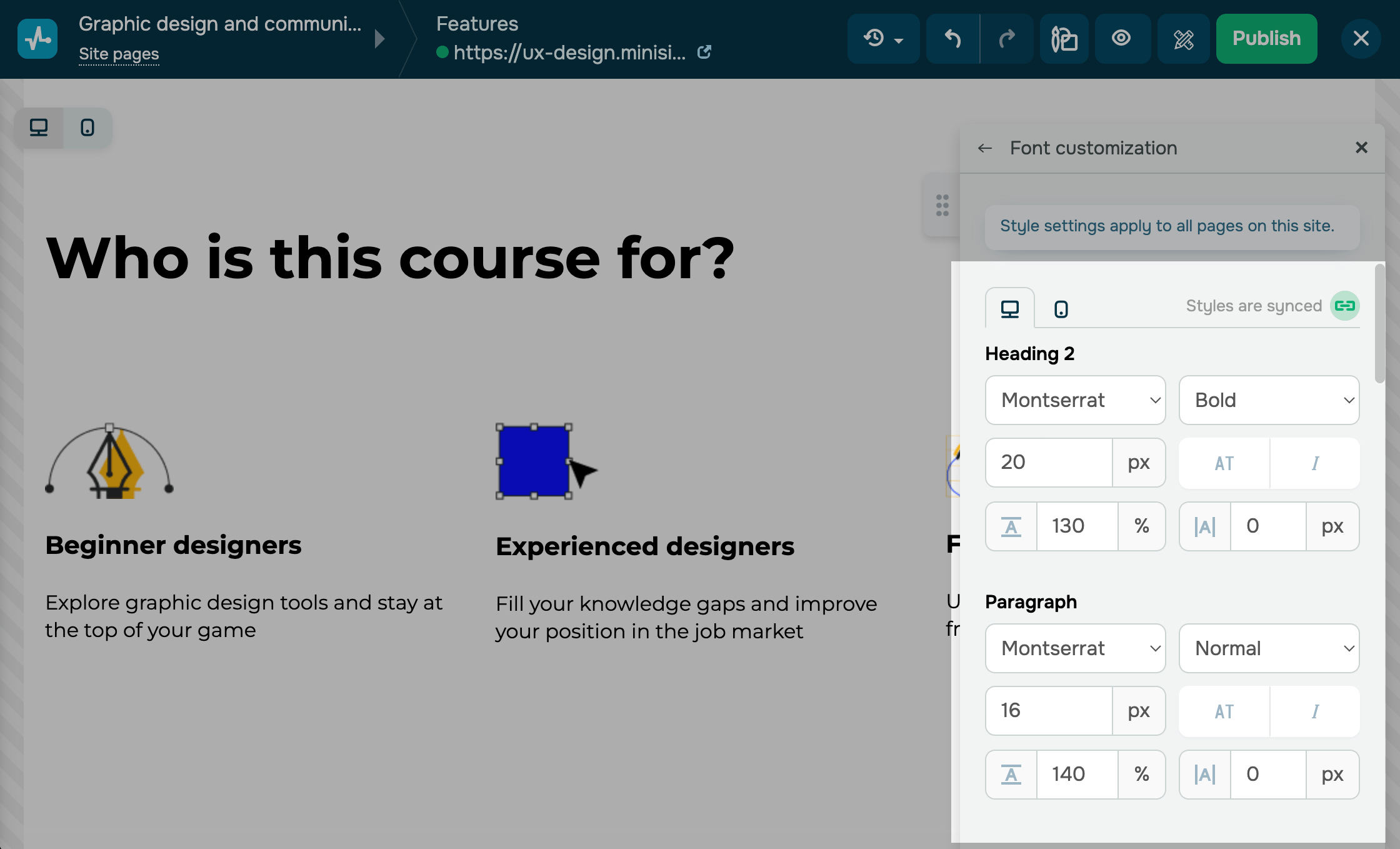
Task: Open the Bold weight dropdown
Action: tap(1269, 400)
